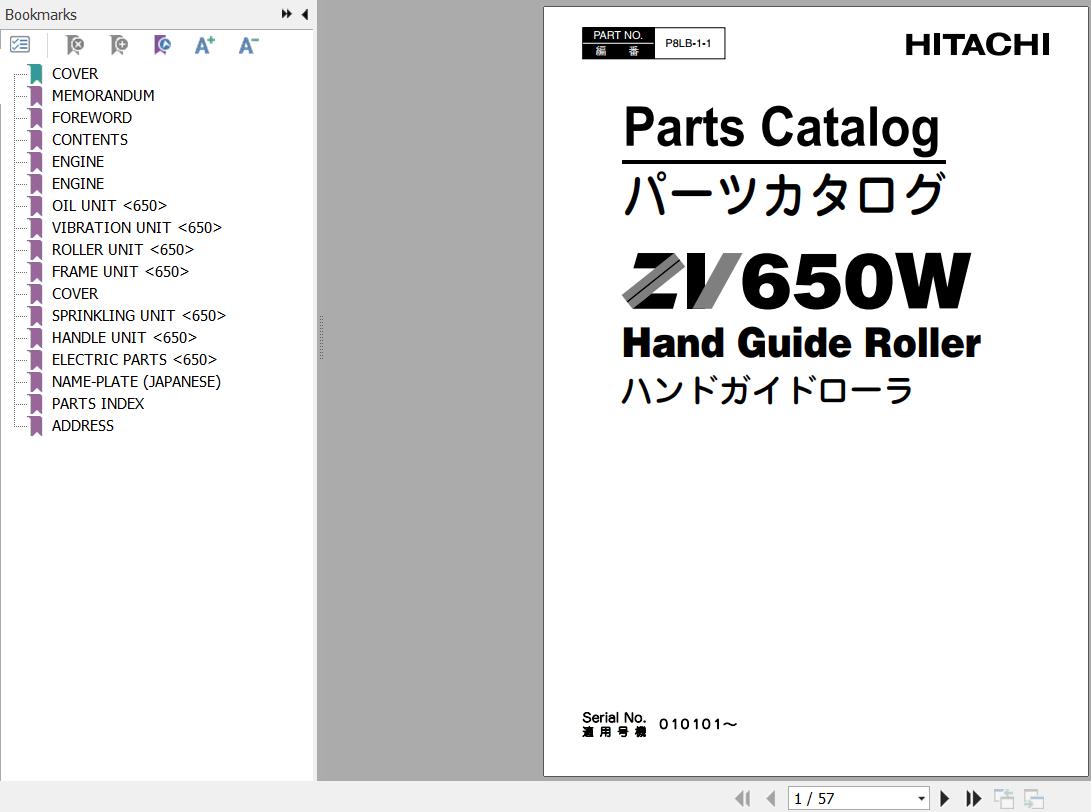The height and width of the screenshot is (812, 1091).
Task: Click the purple current-bookmark locate icon
Action: pos(162,45)
